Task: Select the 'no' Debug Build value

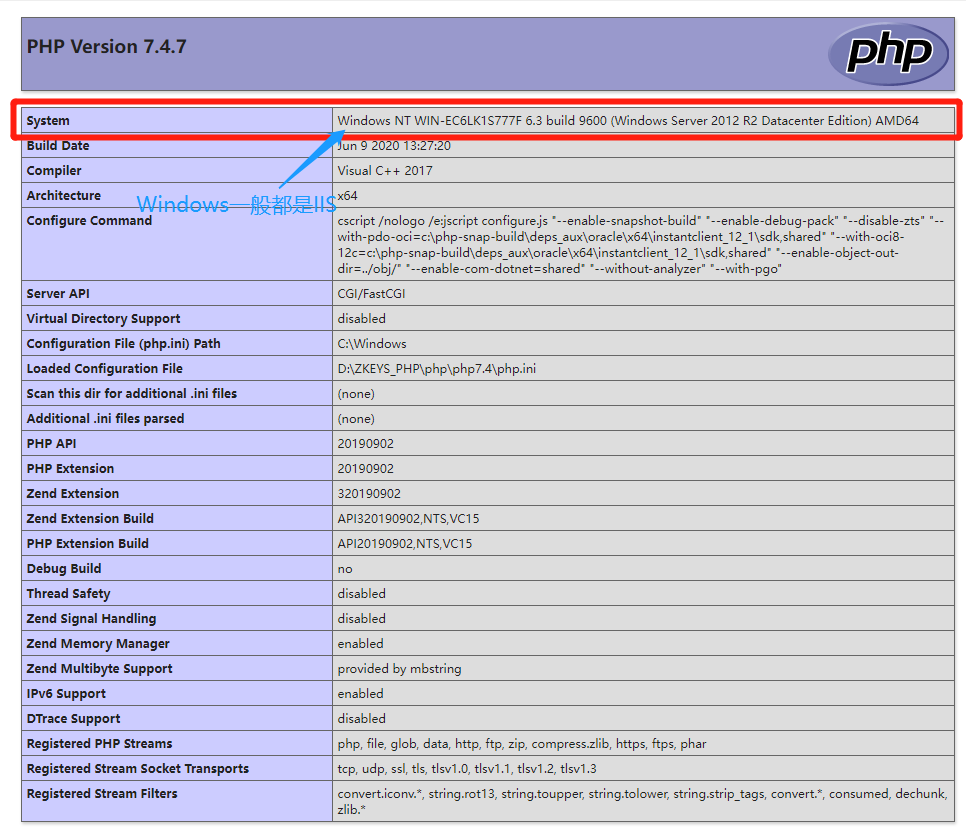Action: click(x=345, y=569)
